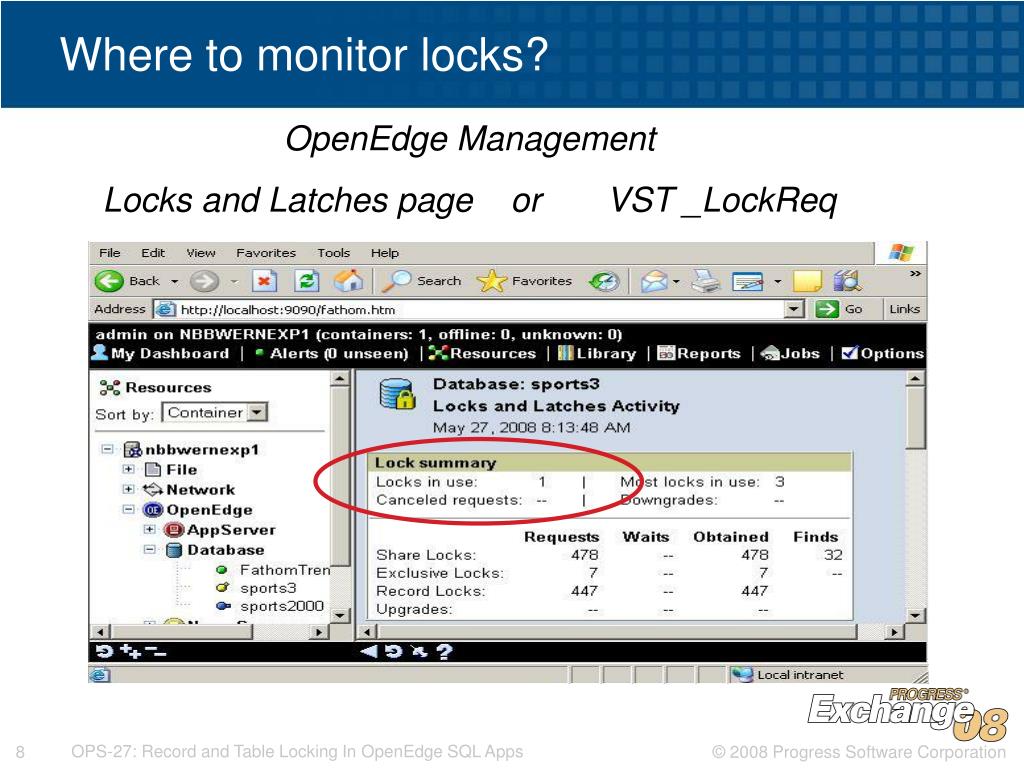
Task: Open the Edit menu
Action: [x=153, y=253]
